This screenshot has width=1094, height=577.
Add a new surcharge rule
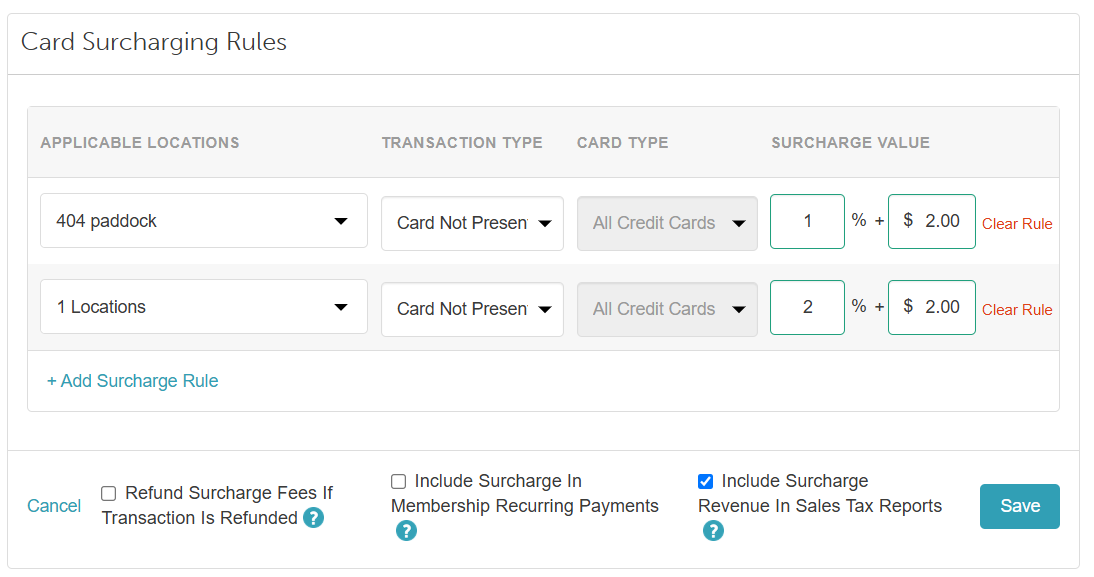click(x=133, y=381)
